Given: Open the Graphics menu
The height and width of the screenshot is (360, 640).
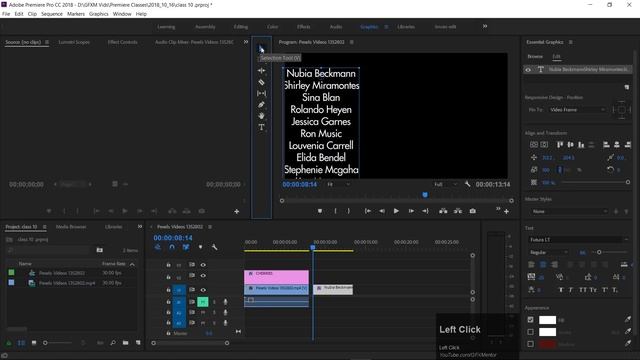Looking at the screenshot, I should pyautogui.click(x=99, y=14).
